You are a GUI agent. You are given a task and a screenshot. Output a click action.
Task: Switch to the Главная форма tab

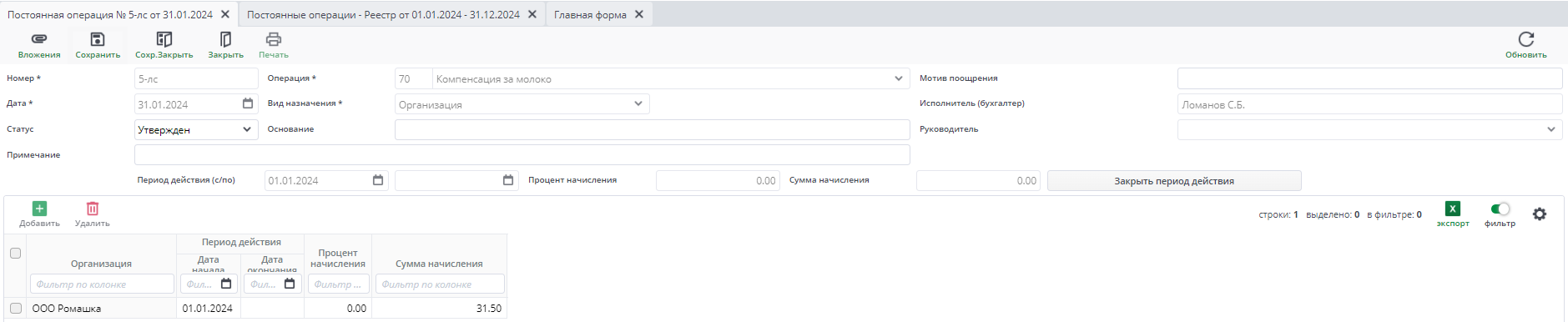pyautogui.click(x=590, y=14)
